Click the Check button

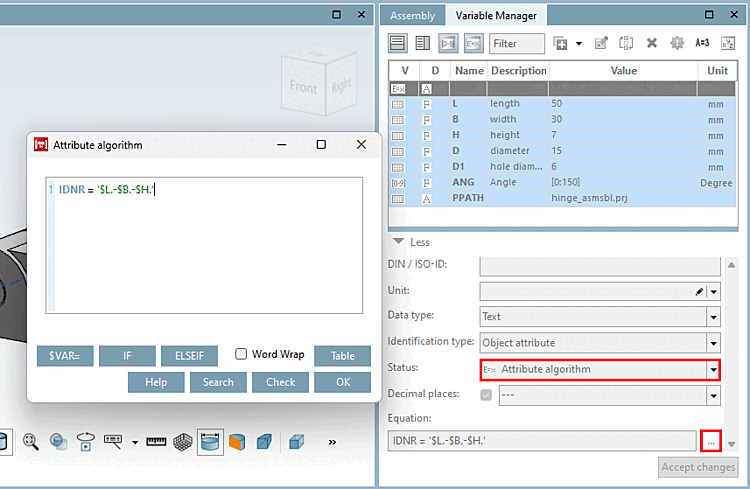[x=280, y=382]
